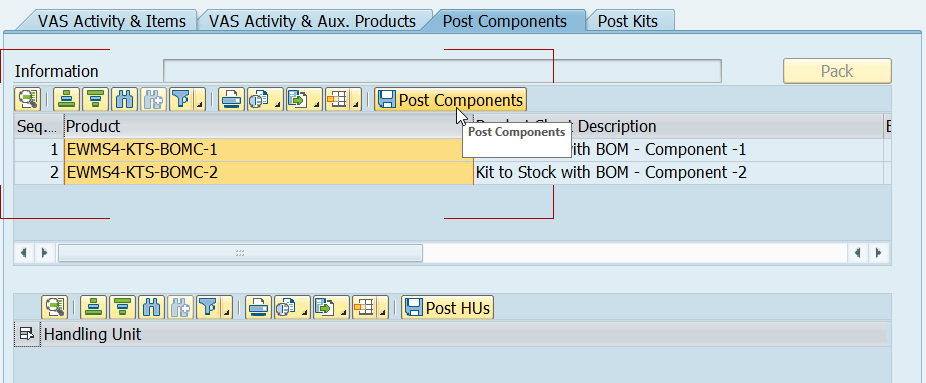Click the horizontal scrollbar thumb in components table
Viewport: 926px width, 383px height.
(240, 253)
